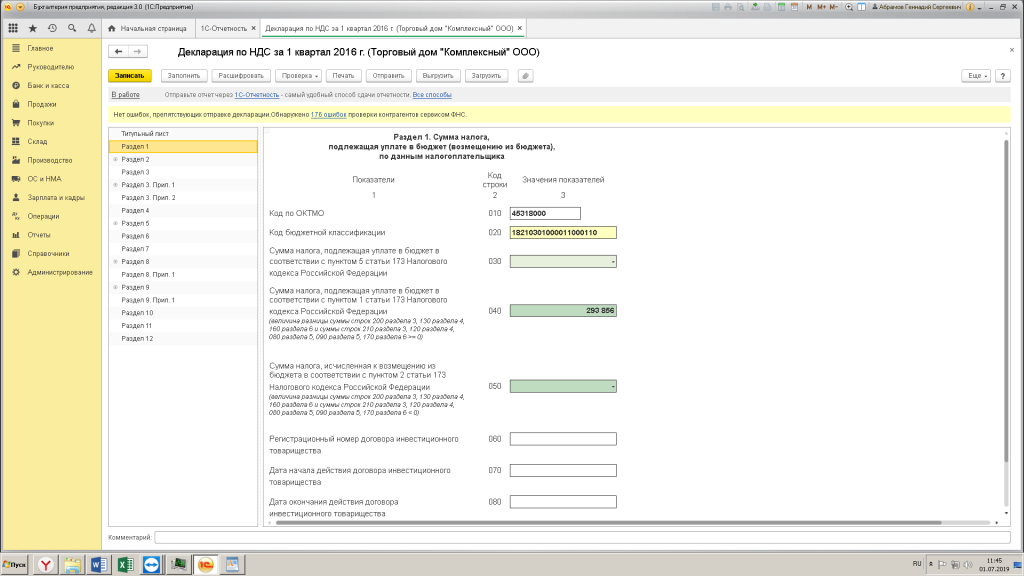
Task: Open TeamViewer from the taskbar
Action: click(151, 564)
